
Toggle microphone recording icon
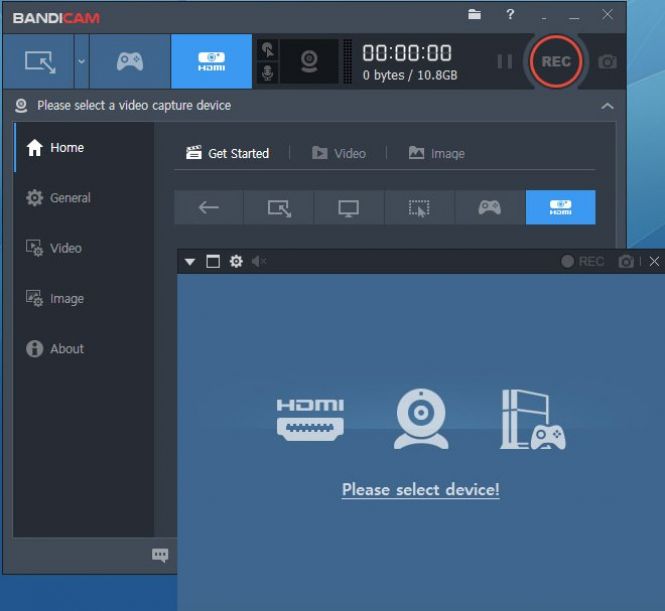click(268, 73)
